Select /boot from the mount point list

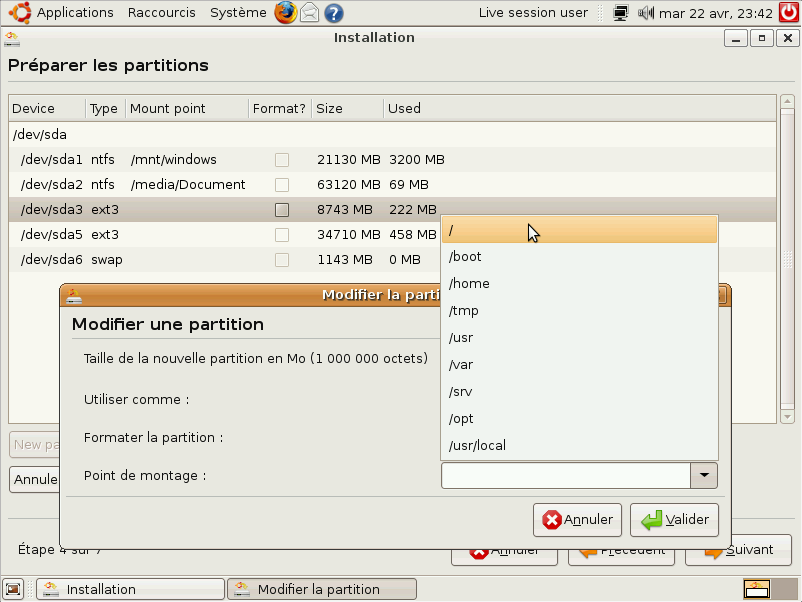580,256
